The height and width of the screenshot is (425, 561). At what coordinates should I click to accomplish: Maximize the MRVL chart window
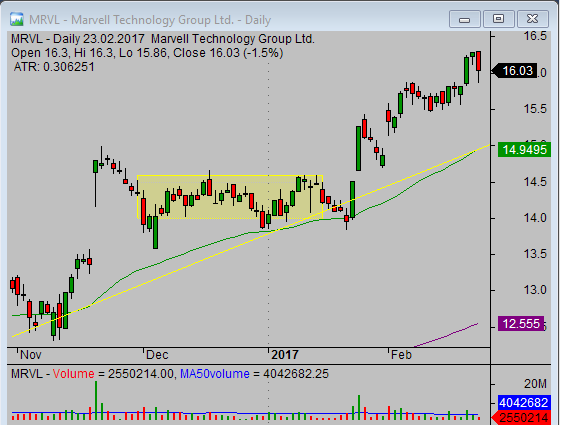[498, 19]
